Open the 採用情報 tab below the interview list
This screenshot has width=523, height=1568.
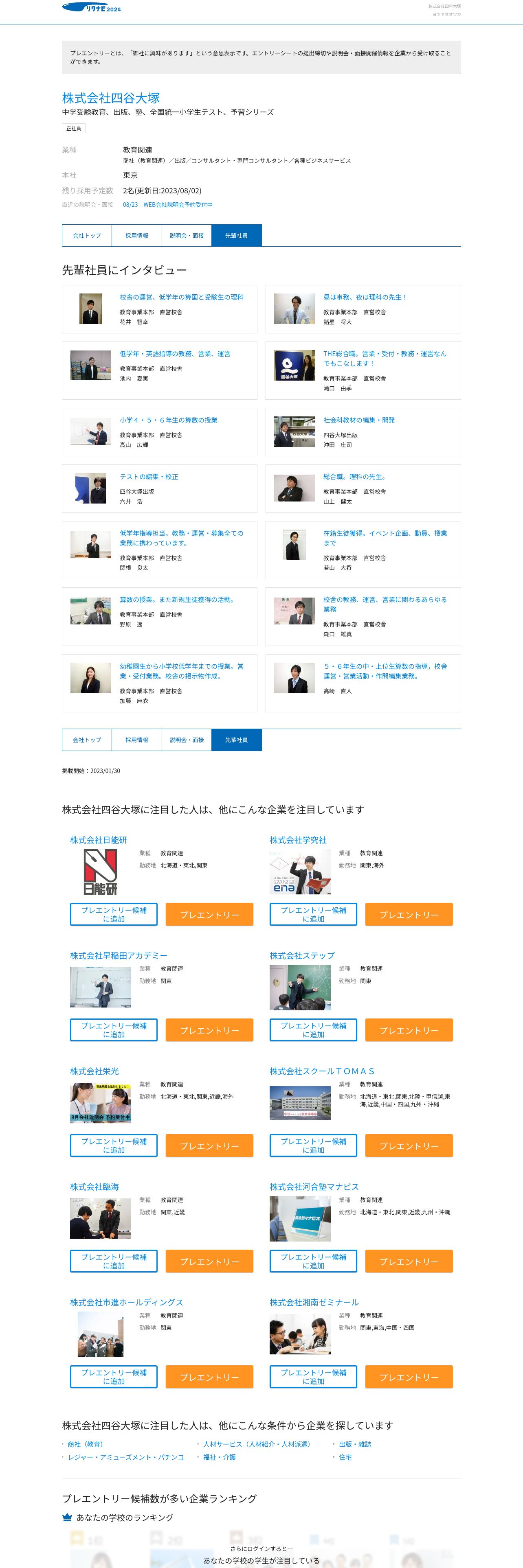click(x=137, y=740)
